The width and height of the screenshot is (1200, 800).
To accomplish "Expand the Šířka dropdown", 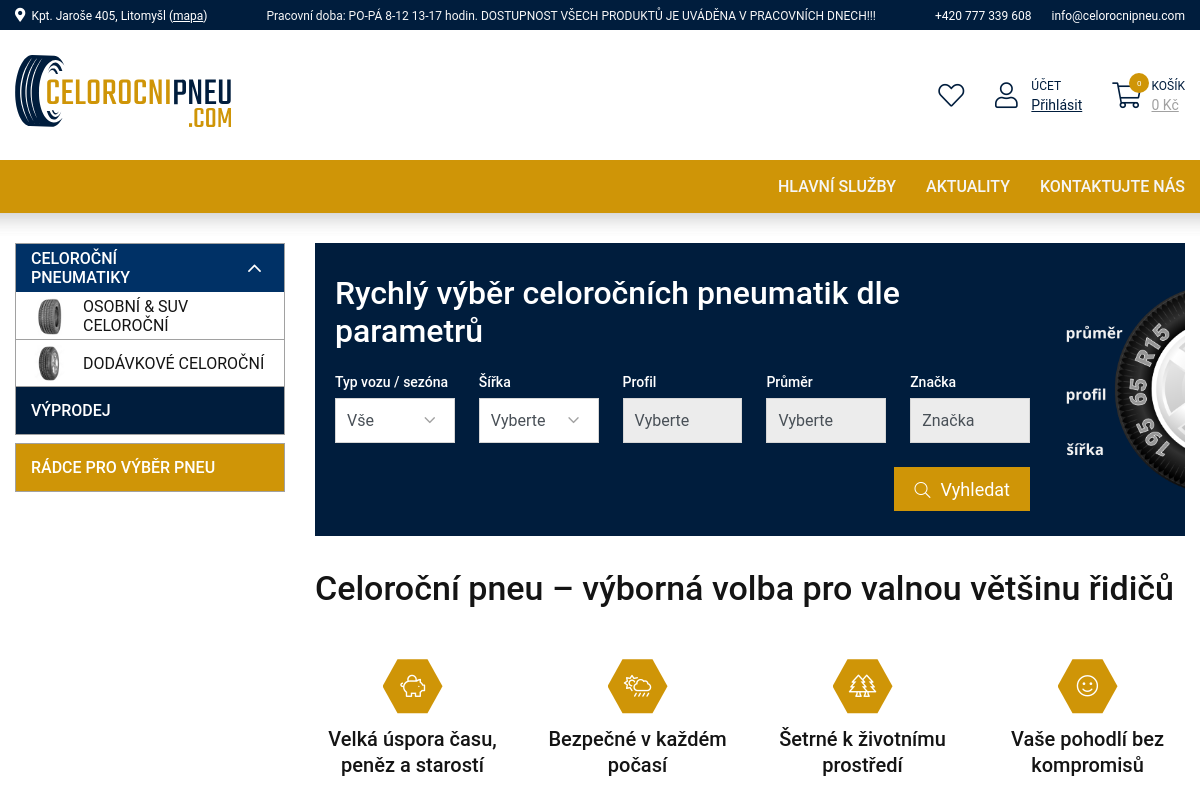I will pos(538,420).
